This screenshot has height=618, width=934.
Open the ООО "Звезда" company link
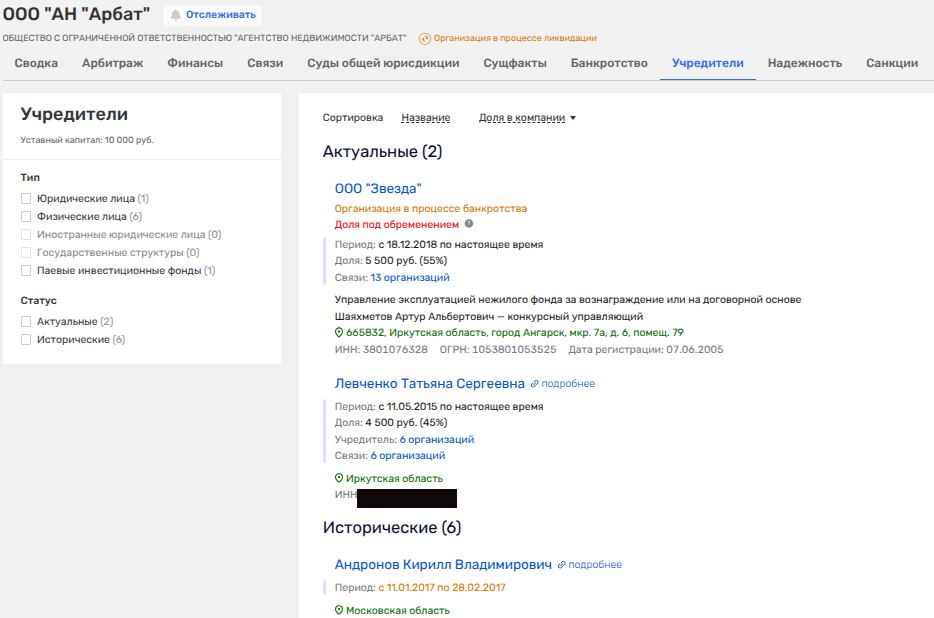378,188
